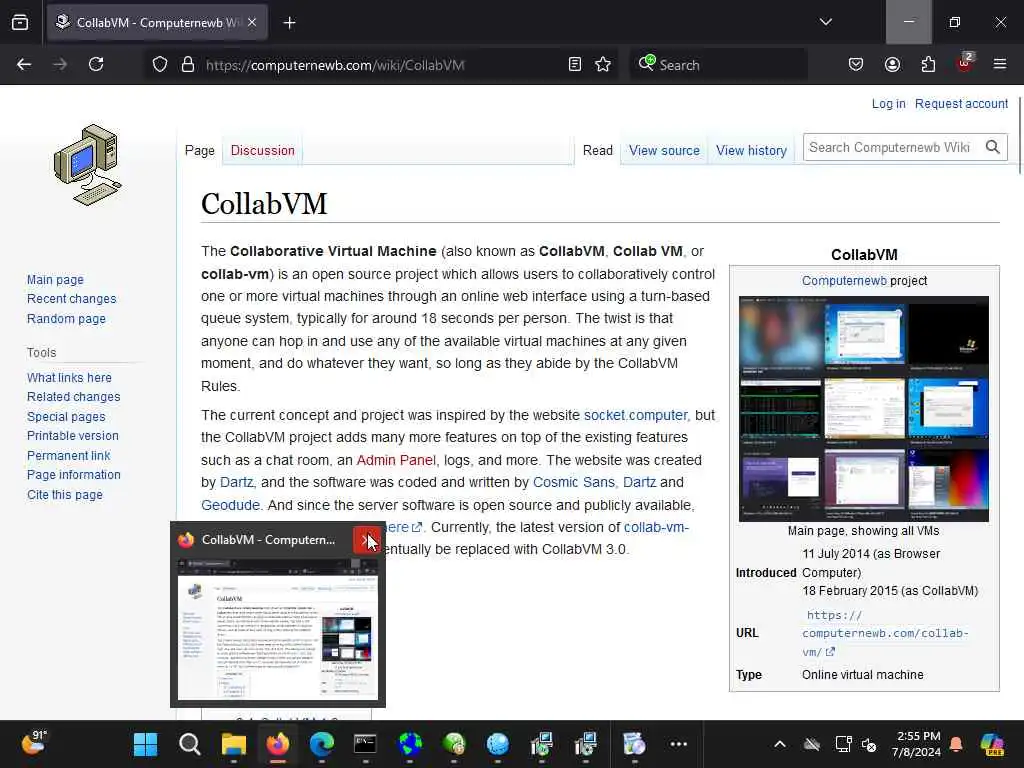Open Computernewb link in infobox
1024x768 pixels.
pos(844,281)
